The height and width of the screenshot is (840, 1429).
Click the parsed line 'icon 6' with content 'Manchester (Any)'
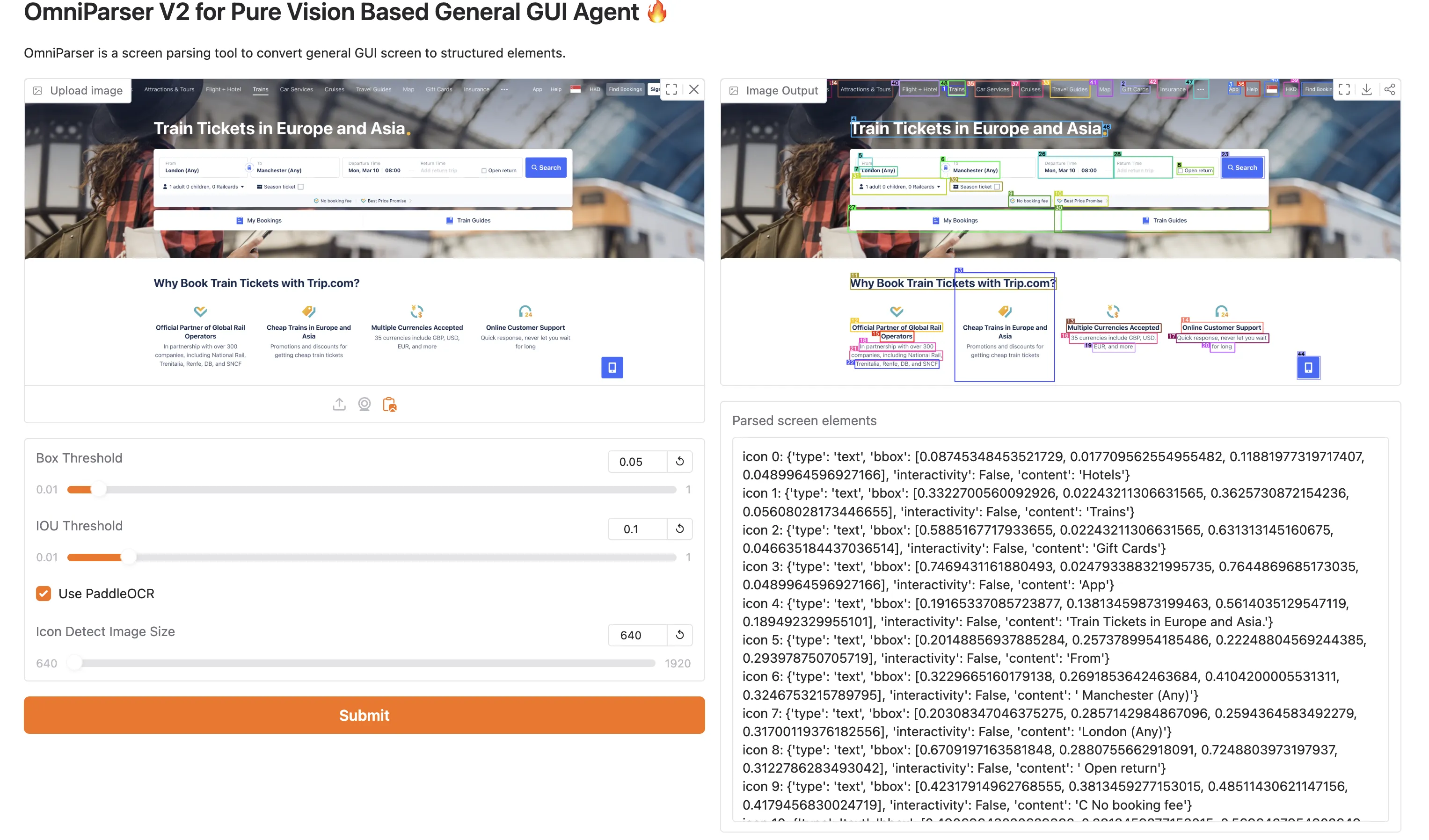point(1042,686)
